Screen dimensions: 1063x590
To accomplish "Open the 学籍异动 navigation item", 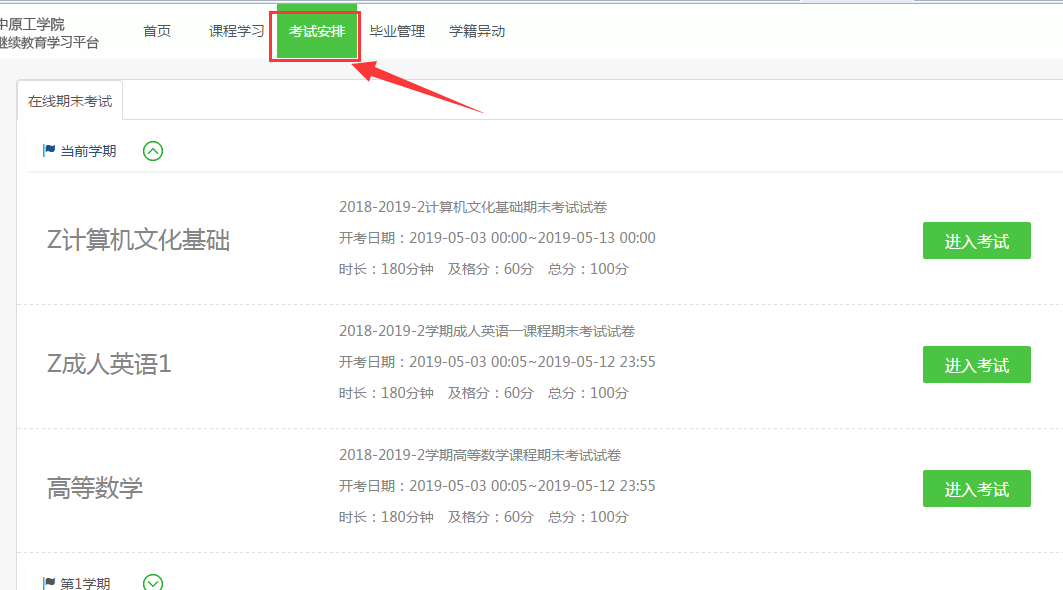I will pyautogui.click(x=477, y=31).
